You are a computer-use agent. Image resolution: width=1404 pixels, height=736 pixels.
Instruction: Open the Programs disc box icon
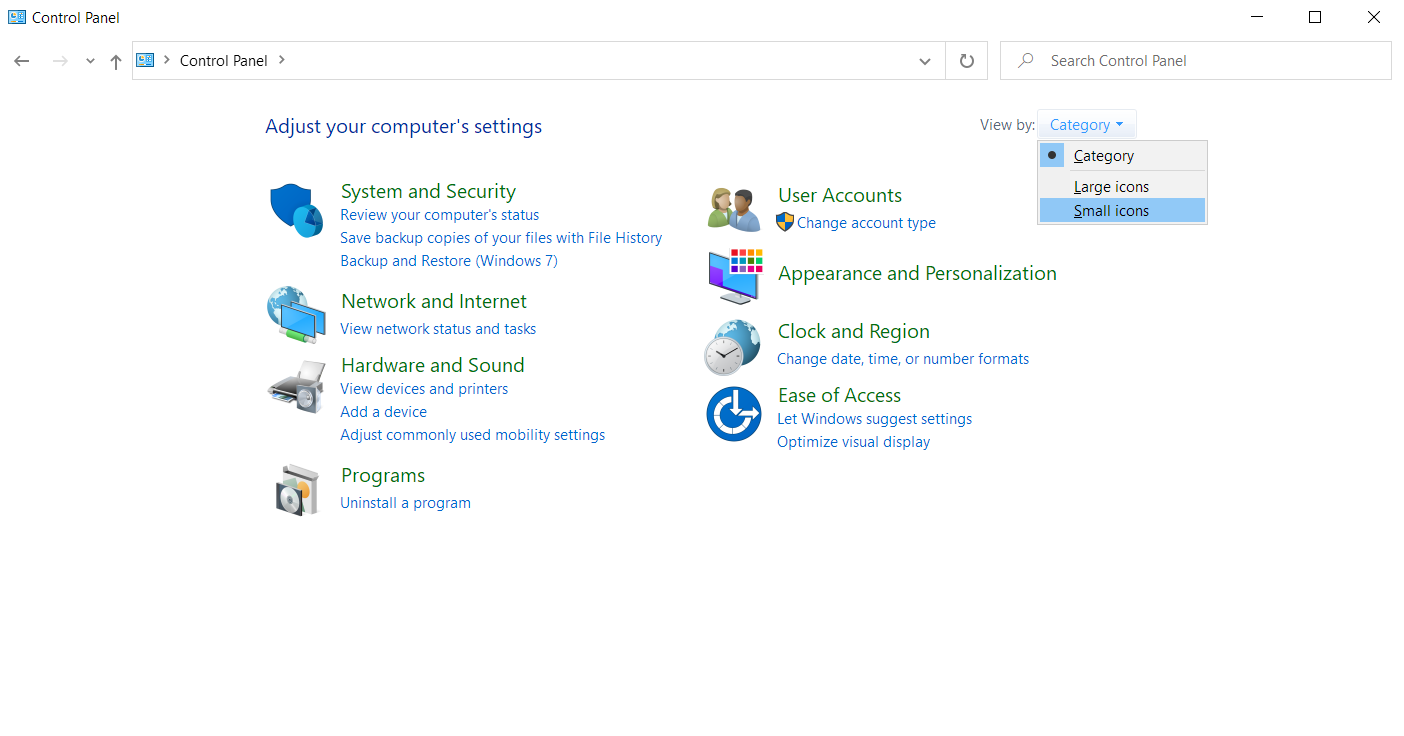(296, 489)
